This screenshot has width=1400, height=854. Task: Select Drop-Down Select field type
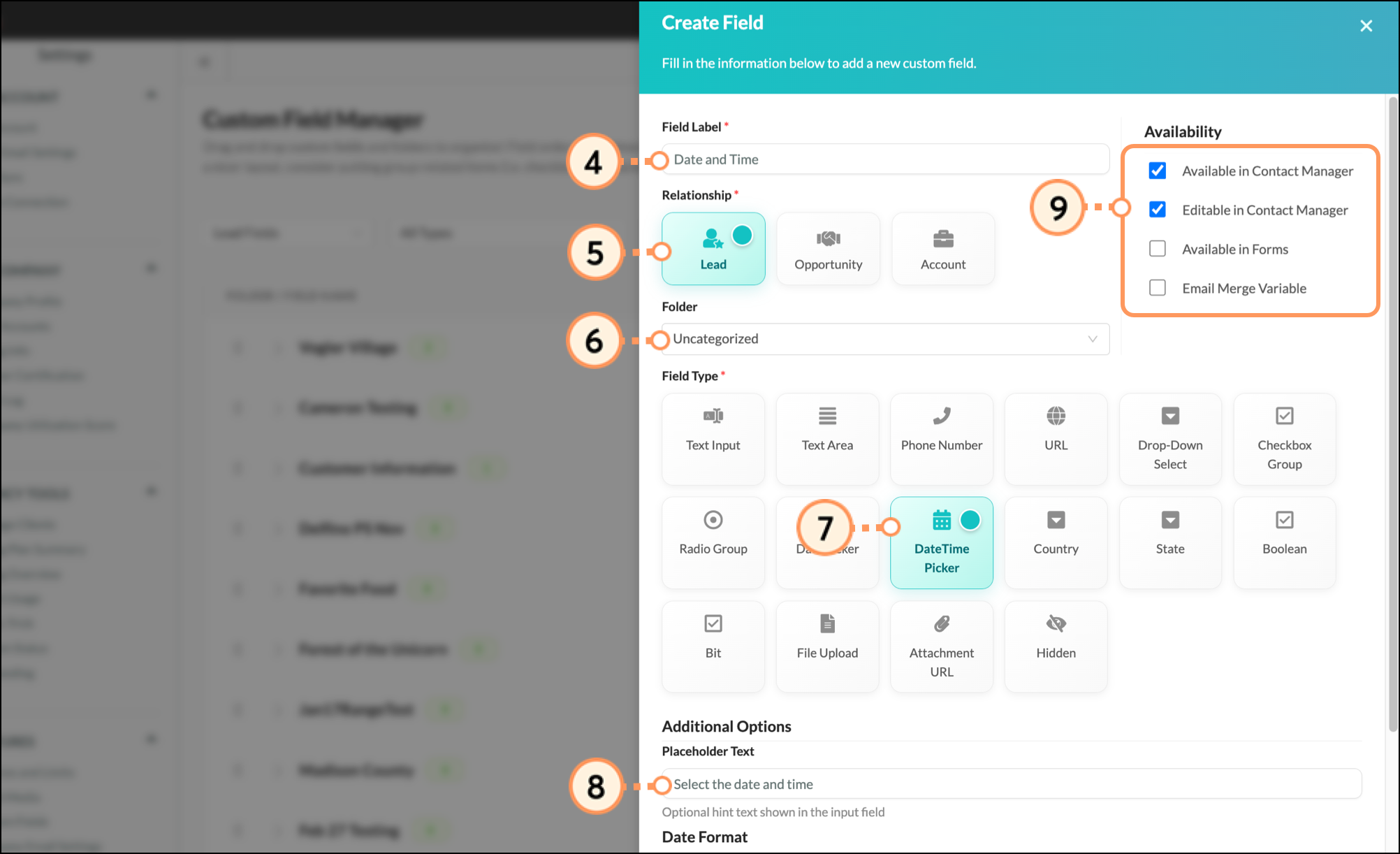pos(1170,439)
